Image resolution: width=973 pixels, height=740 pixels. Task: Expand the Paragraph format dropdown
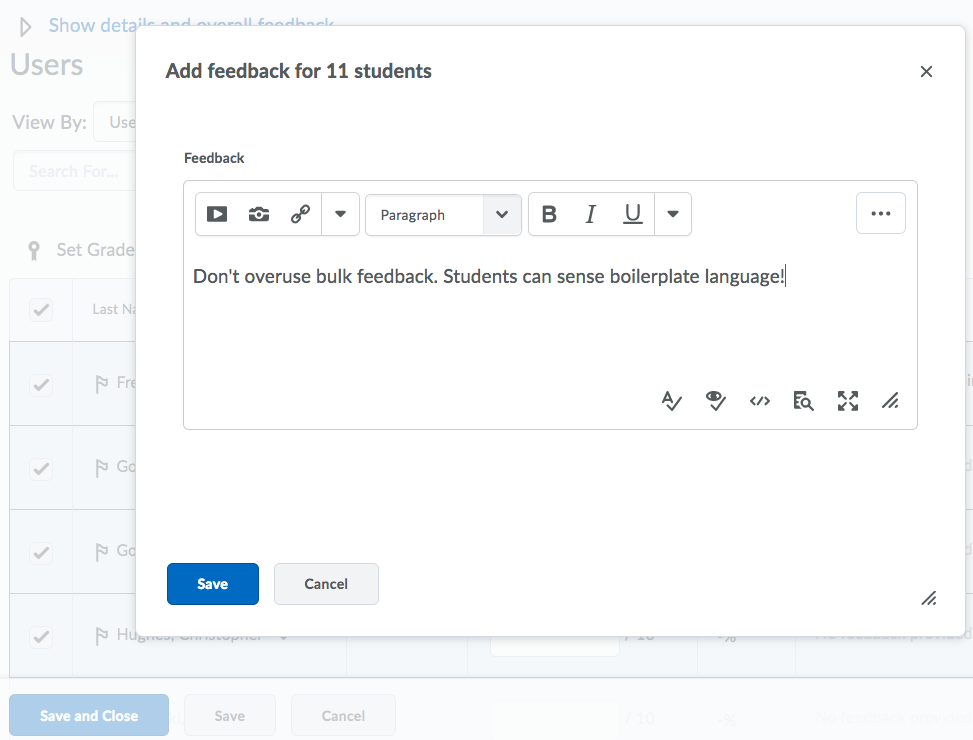click(443, 215)
